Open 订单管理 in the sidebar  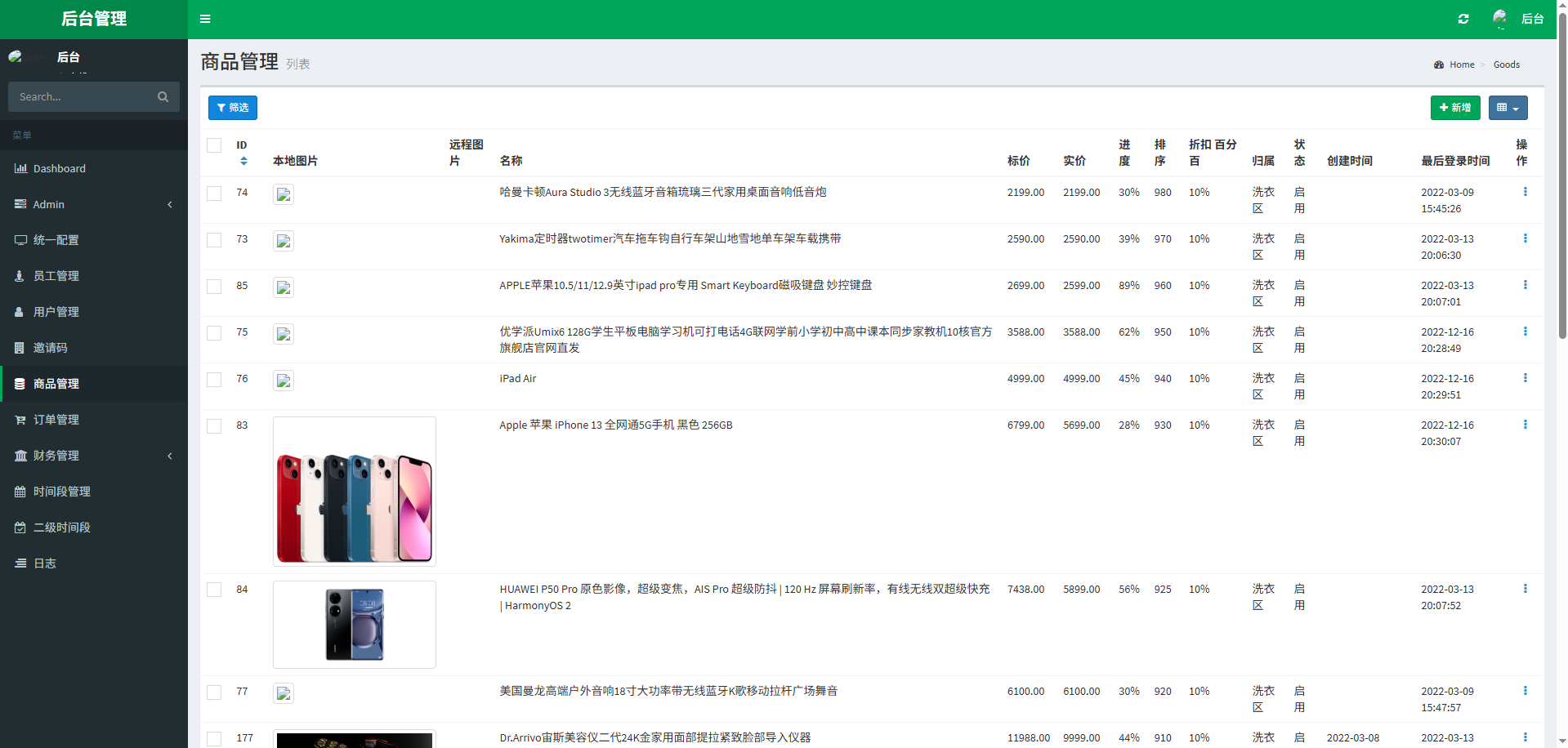click(x=56, y=420)
